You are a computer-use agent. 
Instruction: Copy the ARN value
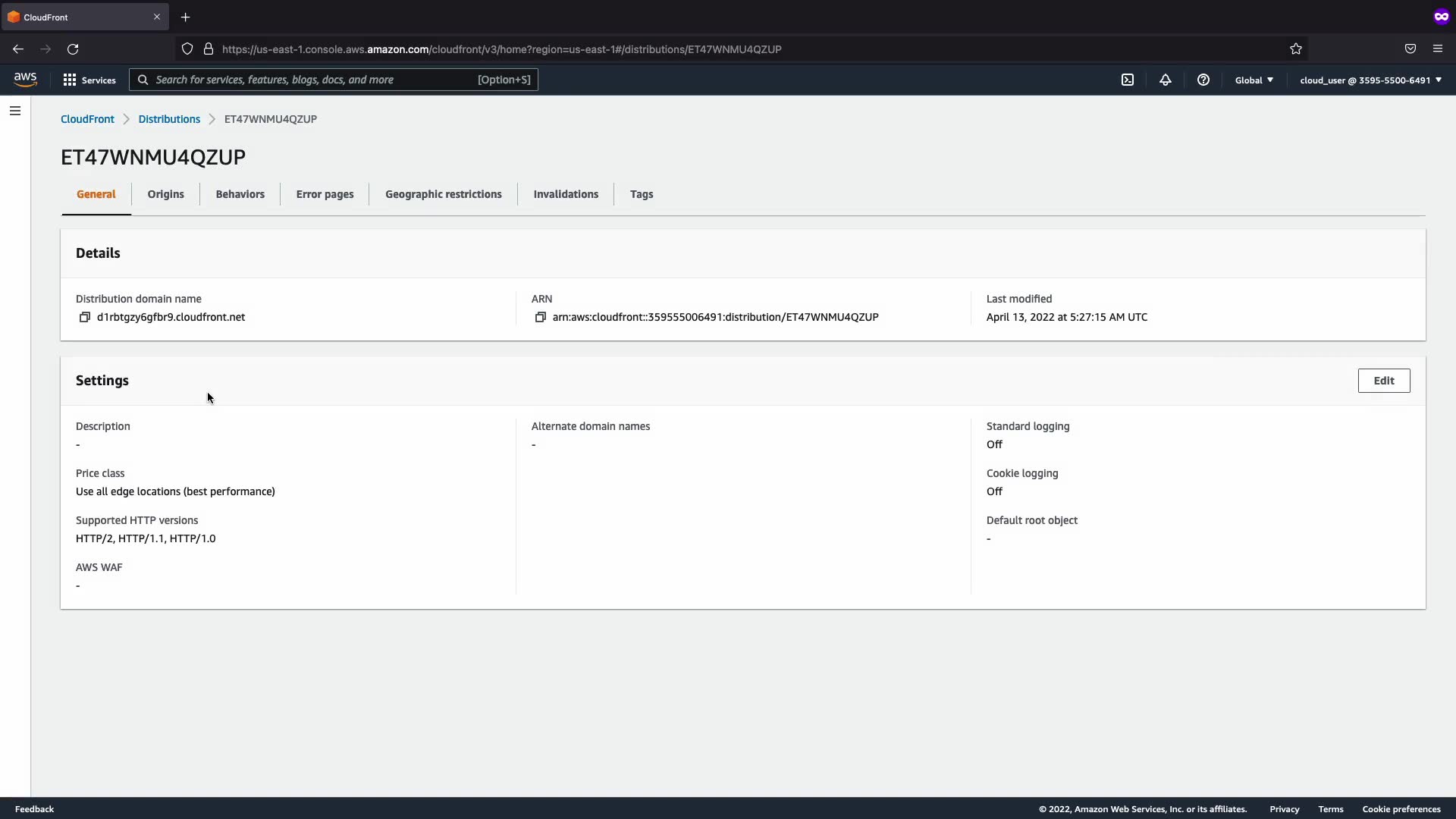(x=540, y=317)
